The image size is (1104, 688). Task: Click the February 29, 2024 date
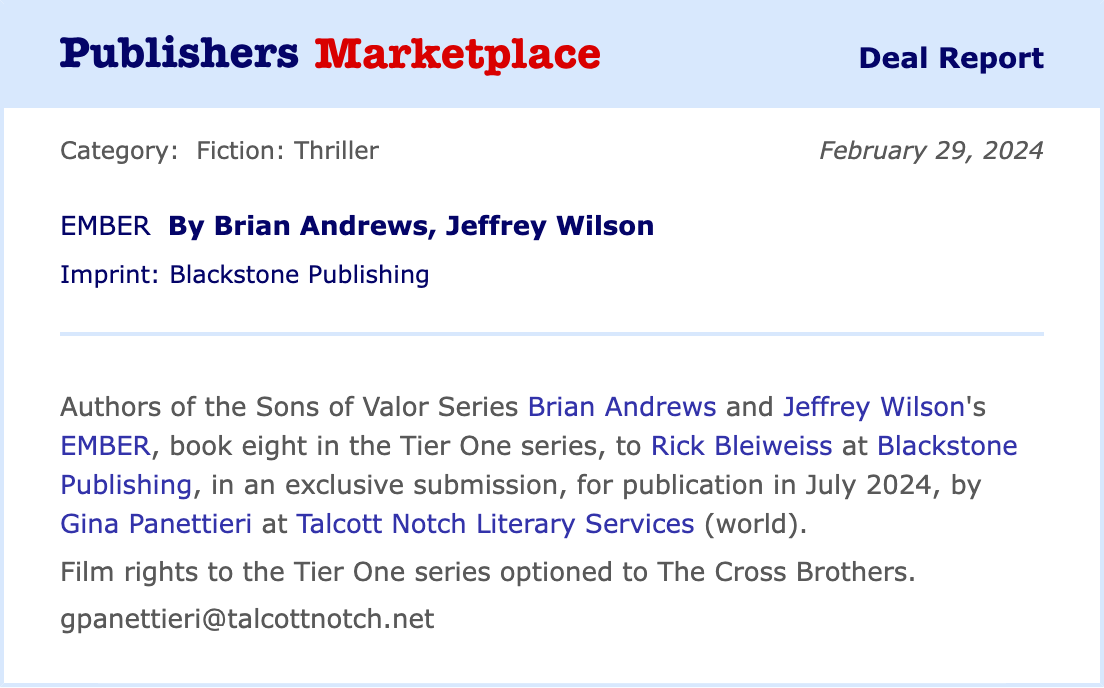[931, 151]
